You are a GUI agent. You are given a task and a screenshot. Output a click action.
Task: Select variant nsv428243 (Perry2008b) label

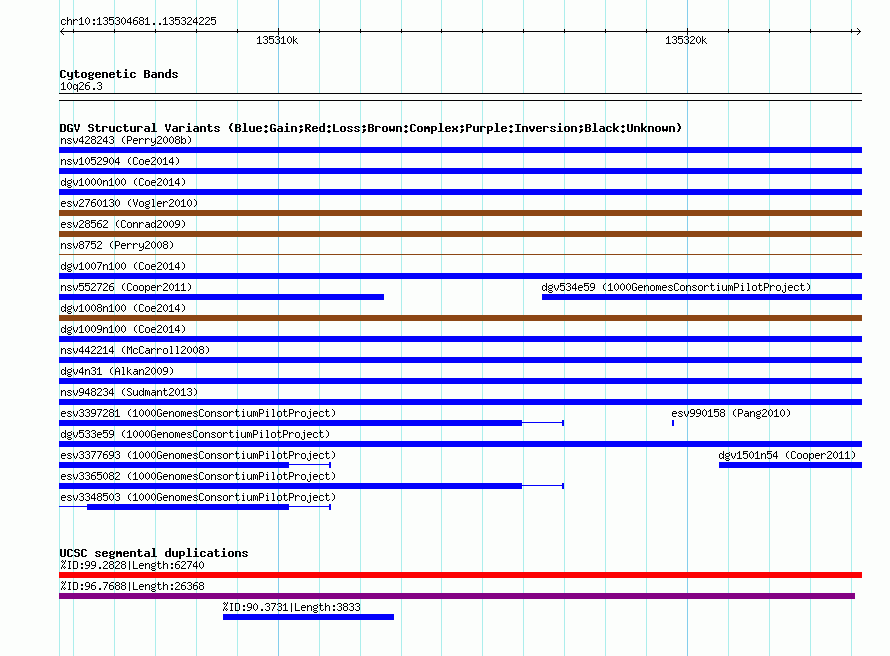click(126, 140)
